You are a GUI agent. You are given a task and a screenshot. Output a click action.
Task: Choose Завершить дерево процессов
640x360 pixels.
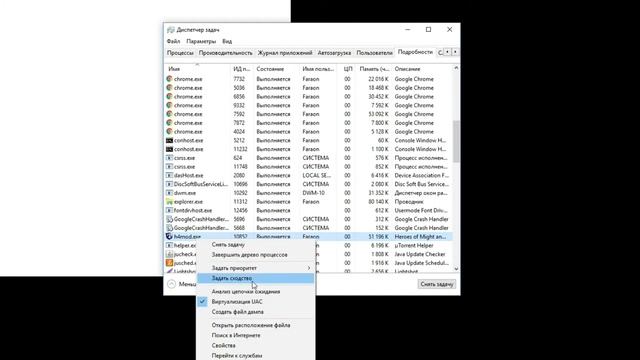pos(249,255)
